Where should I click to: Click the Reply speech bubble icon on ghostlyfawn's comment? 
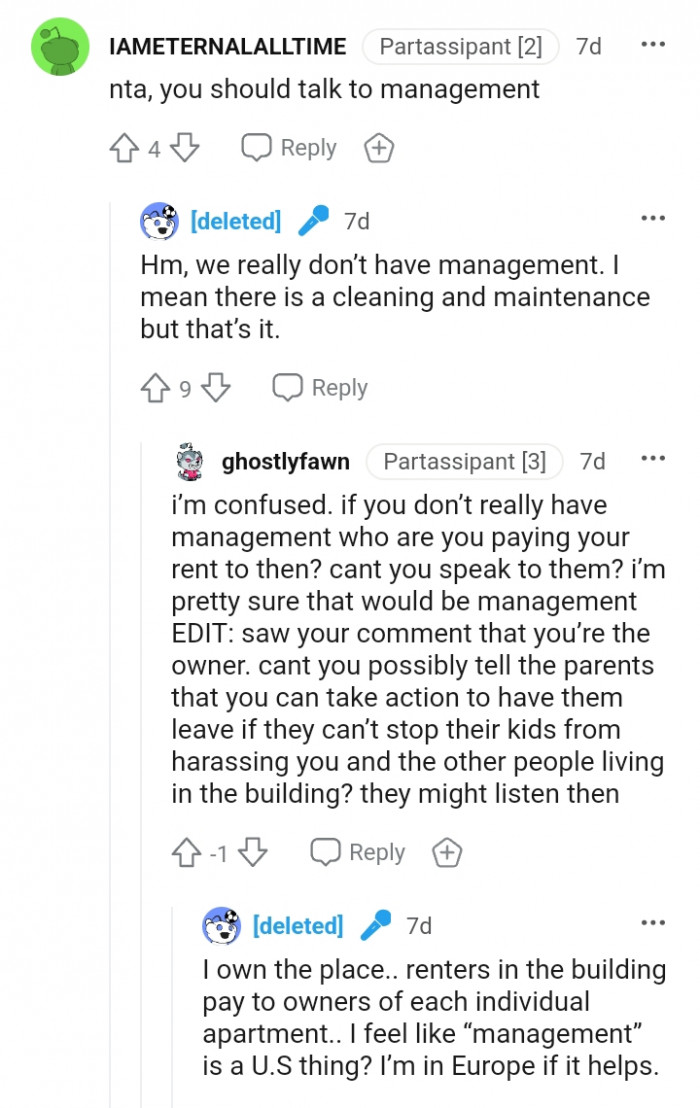[x=324, y=852]
